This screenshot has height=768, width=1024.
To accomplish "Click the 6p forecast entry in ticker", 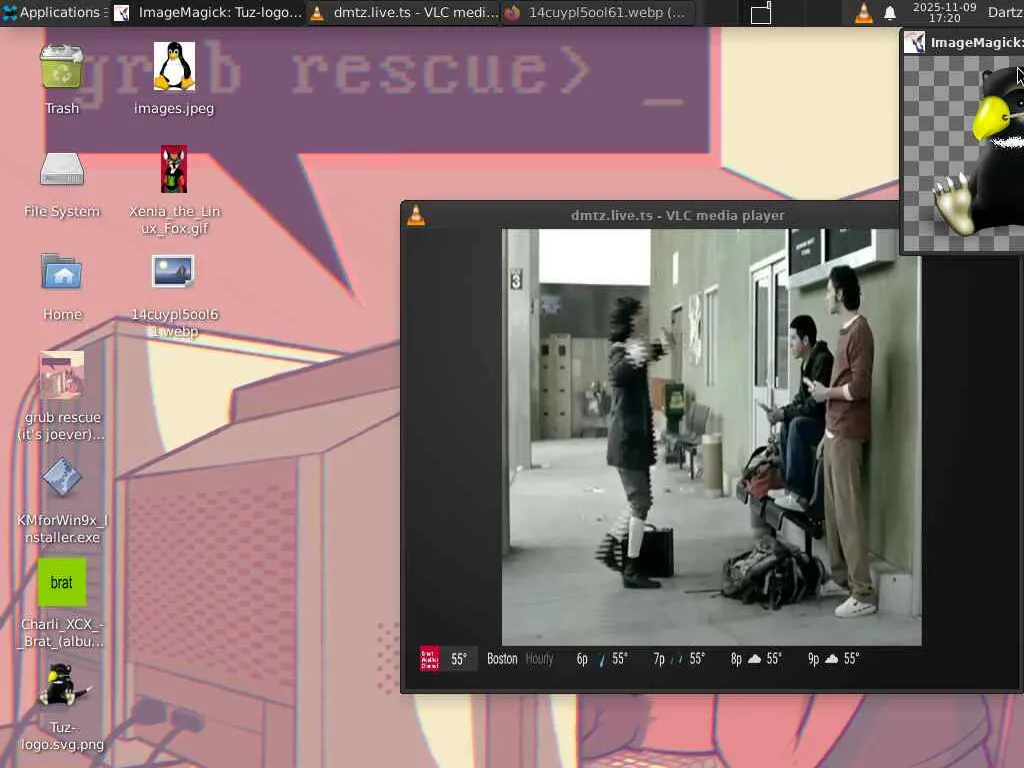I will point(601,659).
